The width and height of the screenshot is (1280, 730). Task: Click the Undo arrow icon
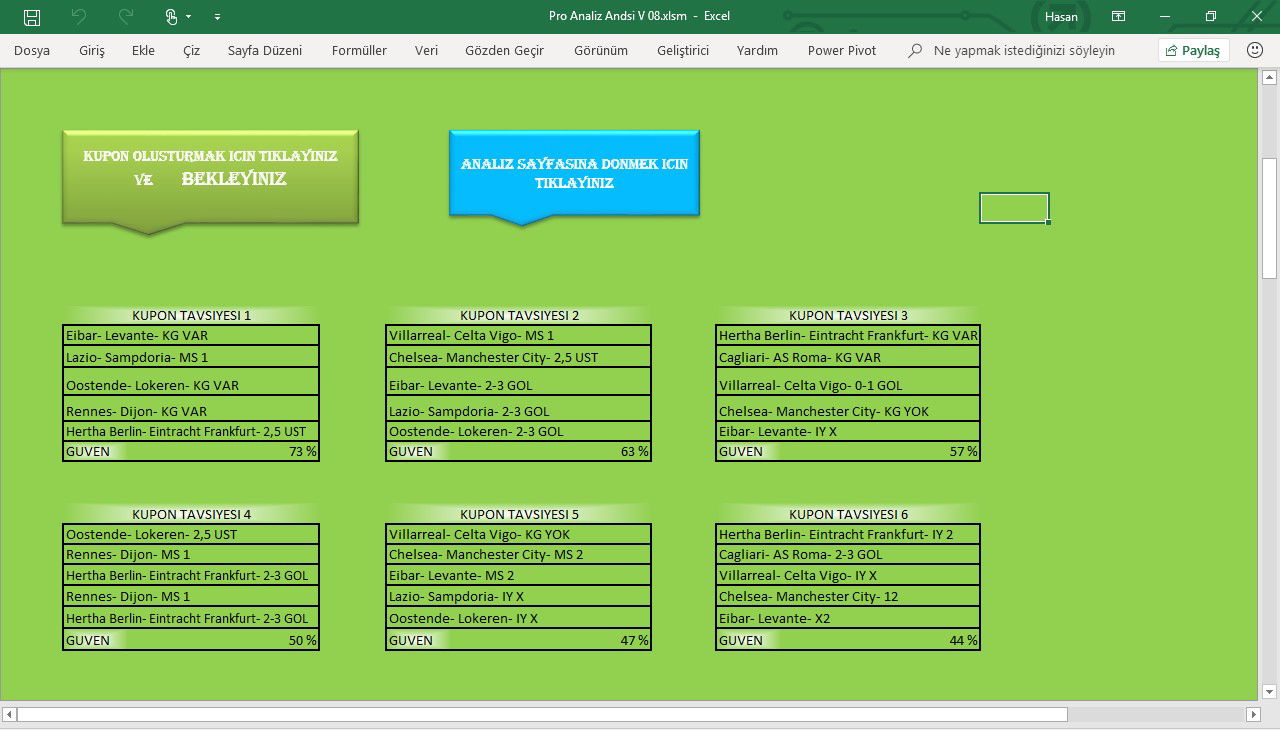pos(79,17)
